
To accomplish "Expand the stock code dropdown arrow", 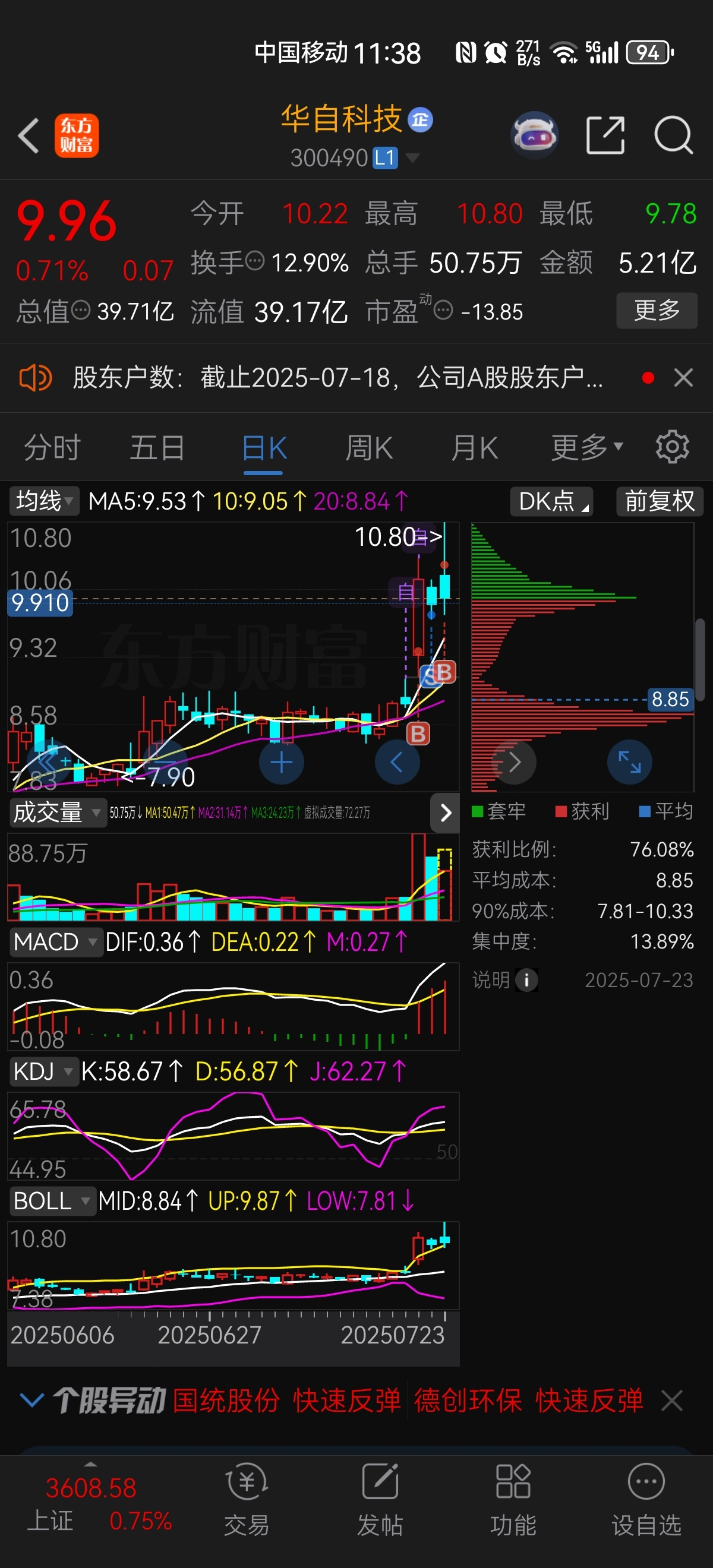I will pyautogui.click(x=412, y=158).
